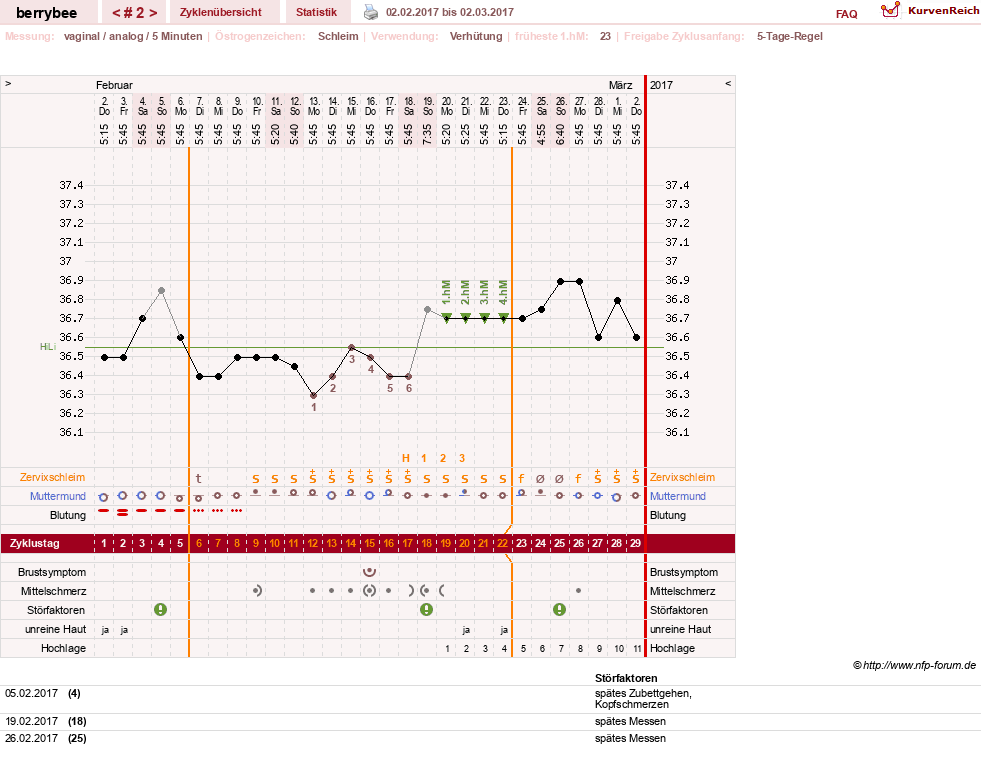Go to next cycle arrow after #2
Viewport: 981px width, 771px height.
(153, 13)
